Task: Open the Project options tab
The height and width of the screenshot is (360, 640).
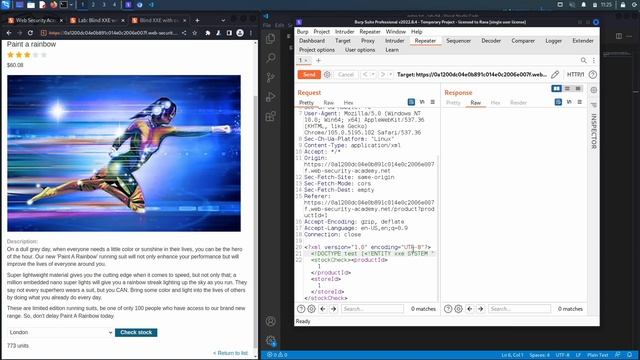Action: coord(317,50)
